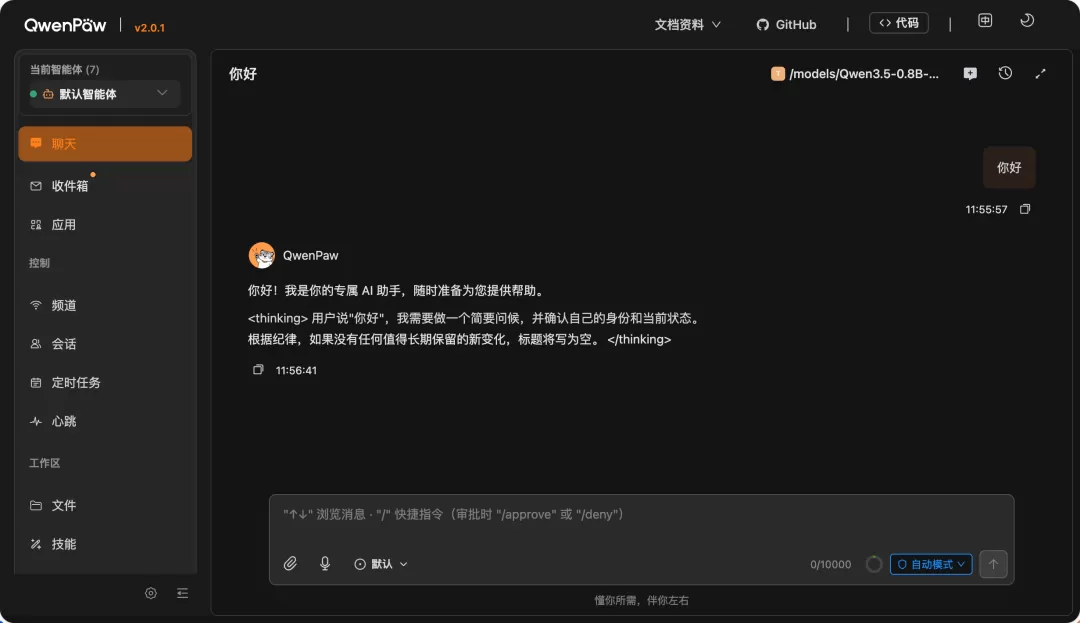Click the 0/10000 character counter
This screenshot has width=1080, height=623.
coord(831,564)
